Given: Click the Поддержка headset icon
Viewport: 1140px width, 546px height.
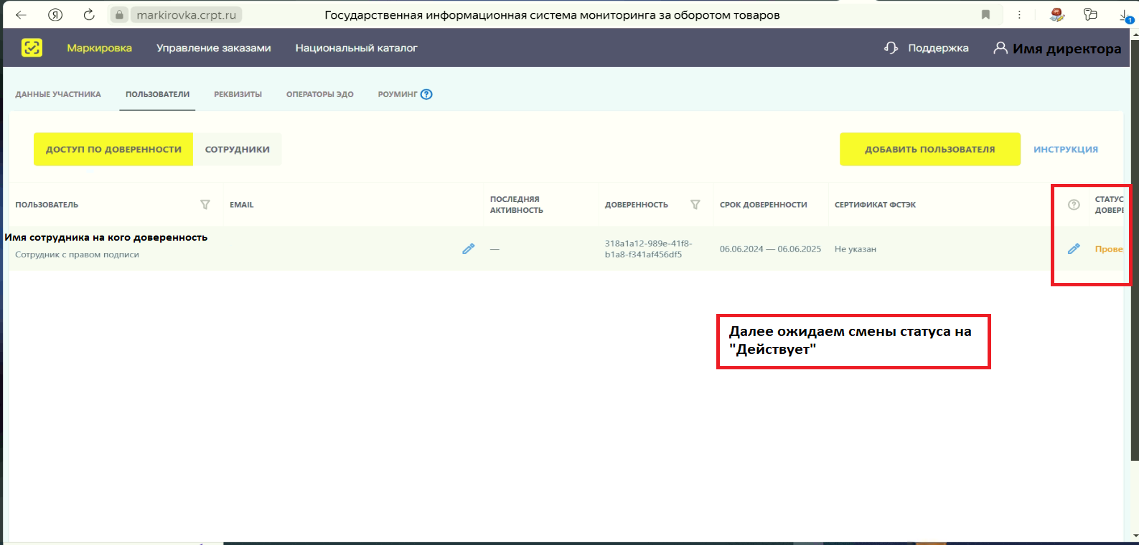Looking at the screenshot, I should pos(891,48).
